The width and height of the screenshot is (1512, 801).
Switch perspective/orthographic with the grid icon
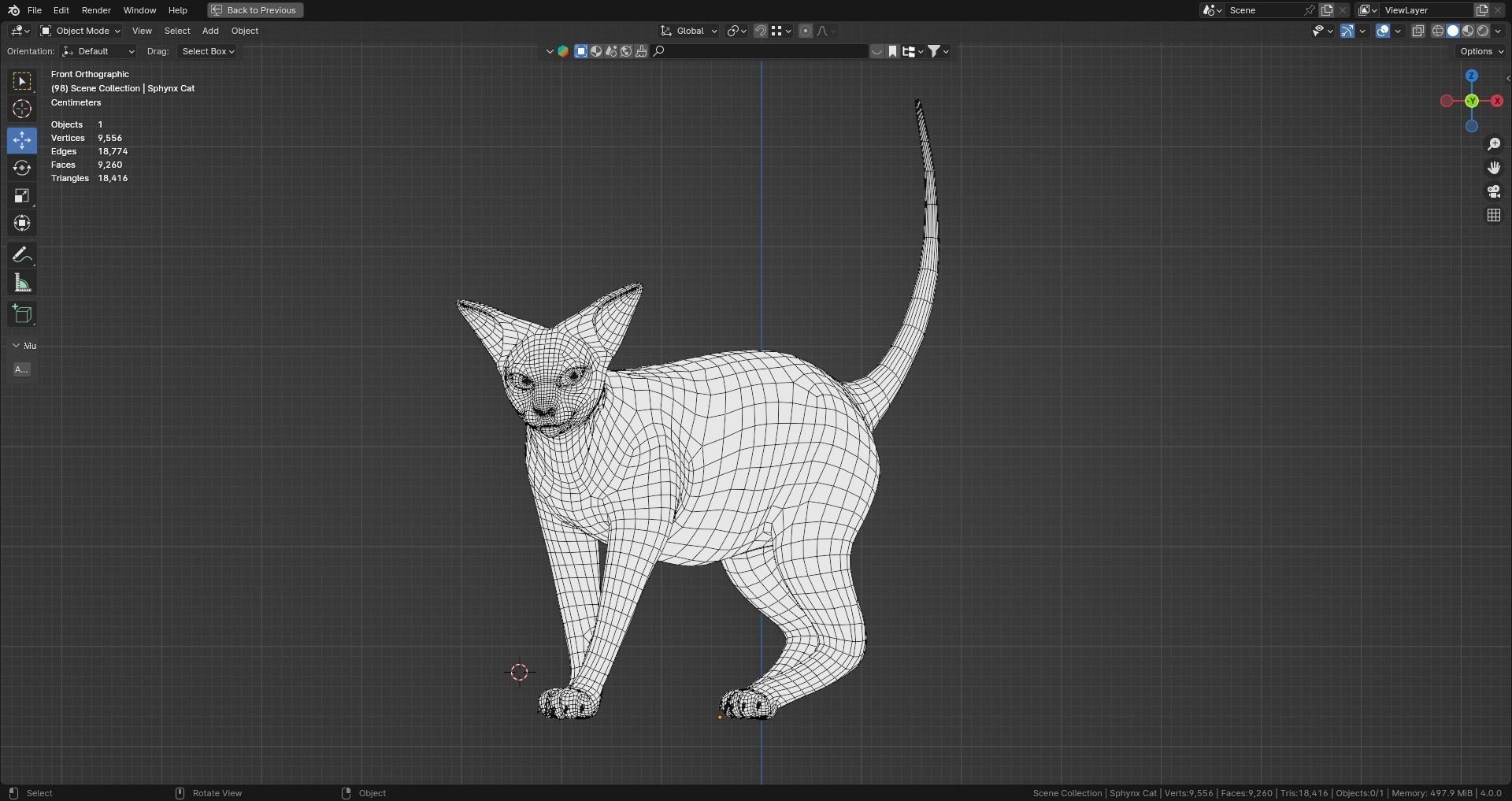[x=1494, y=215]
